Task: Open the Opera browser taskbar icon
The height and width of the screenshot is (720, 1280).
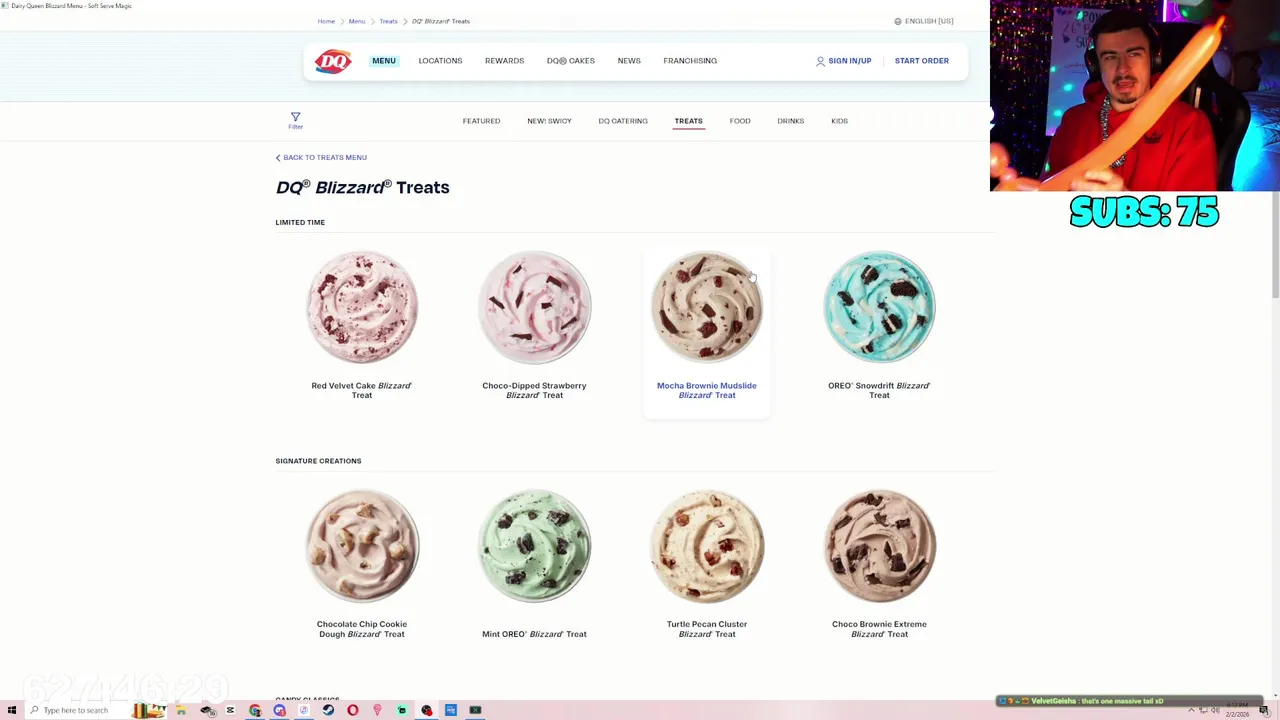Action: [x=353, y=710]
